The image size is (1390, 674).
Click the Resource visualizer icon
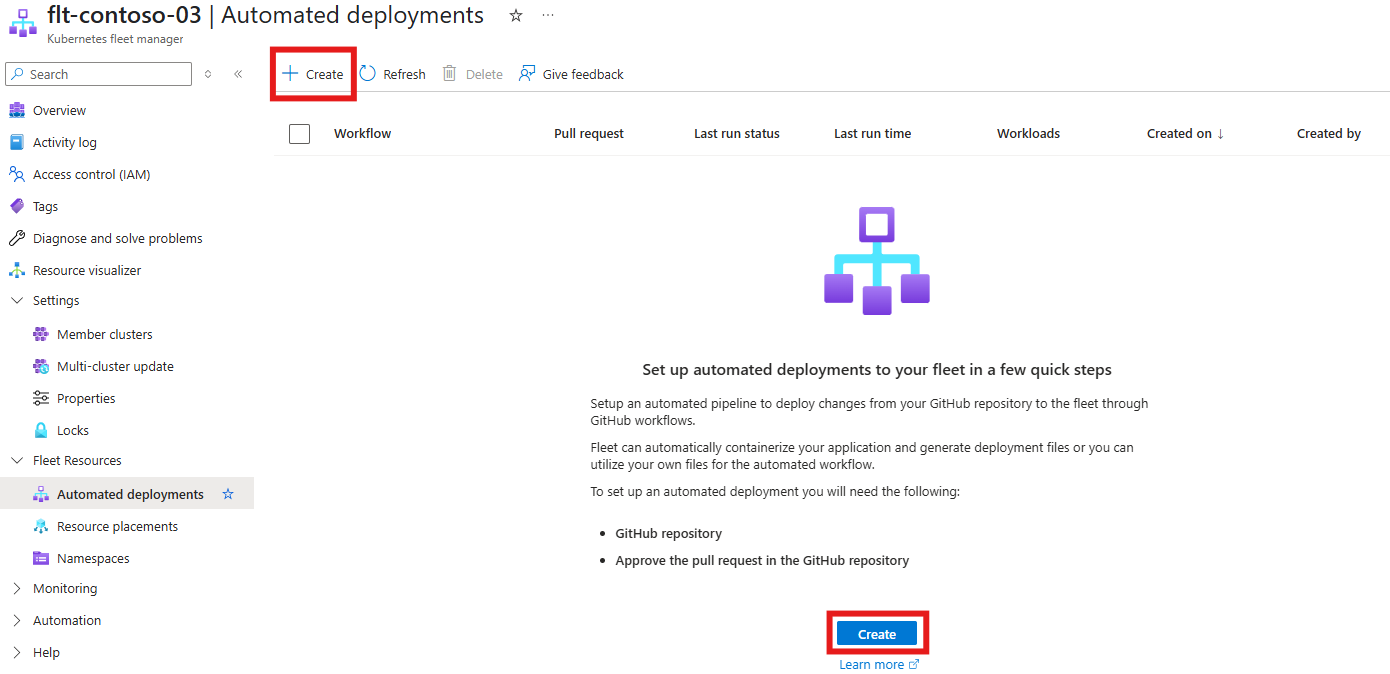[16, 270]
